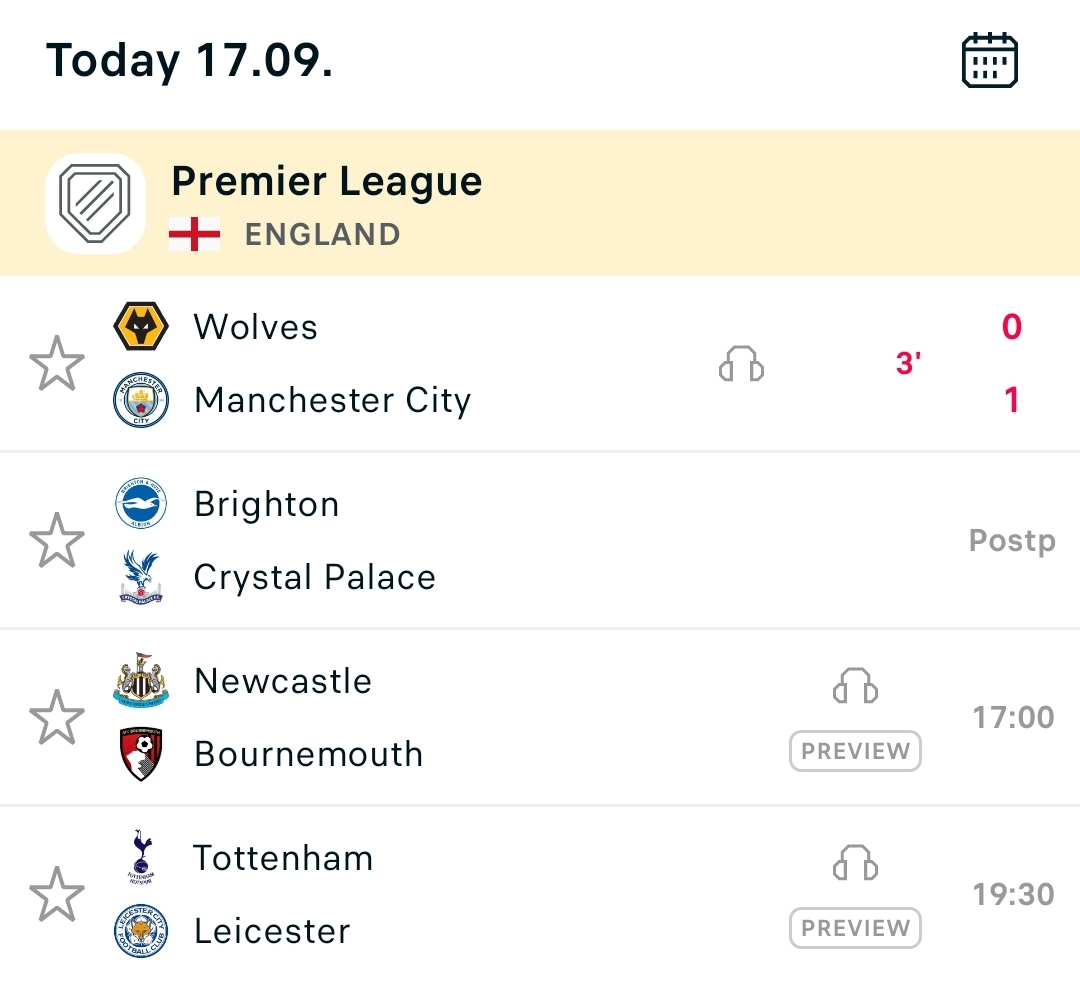Tap the Premier League shield logo
Viewport: 1080px width, 981px height.
[x=96, y=203]
